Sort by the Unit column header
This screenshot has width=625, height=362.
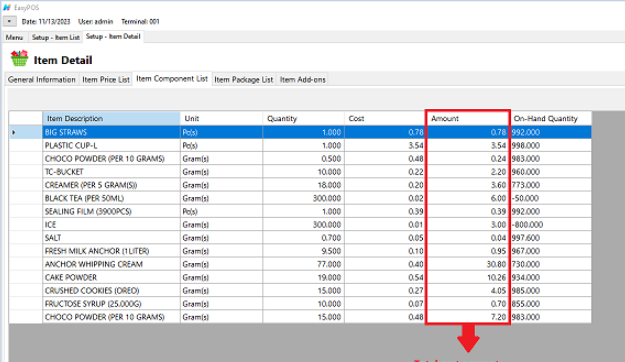[x=221, y=118]
